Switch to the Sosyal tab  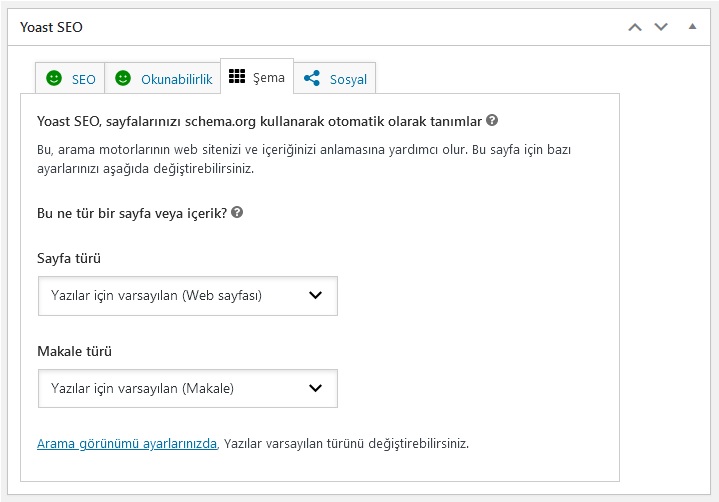pyautogui.click(x=335, y=78)
